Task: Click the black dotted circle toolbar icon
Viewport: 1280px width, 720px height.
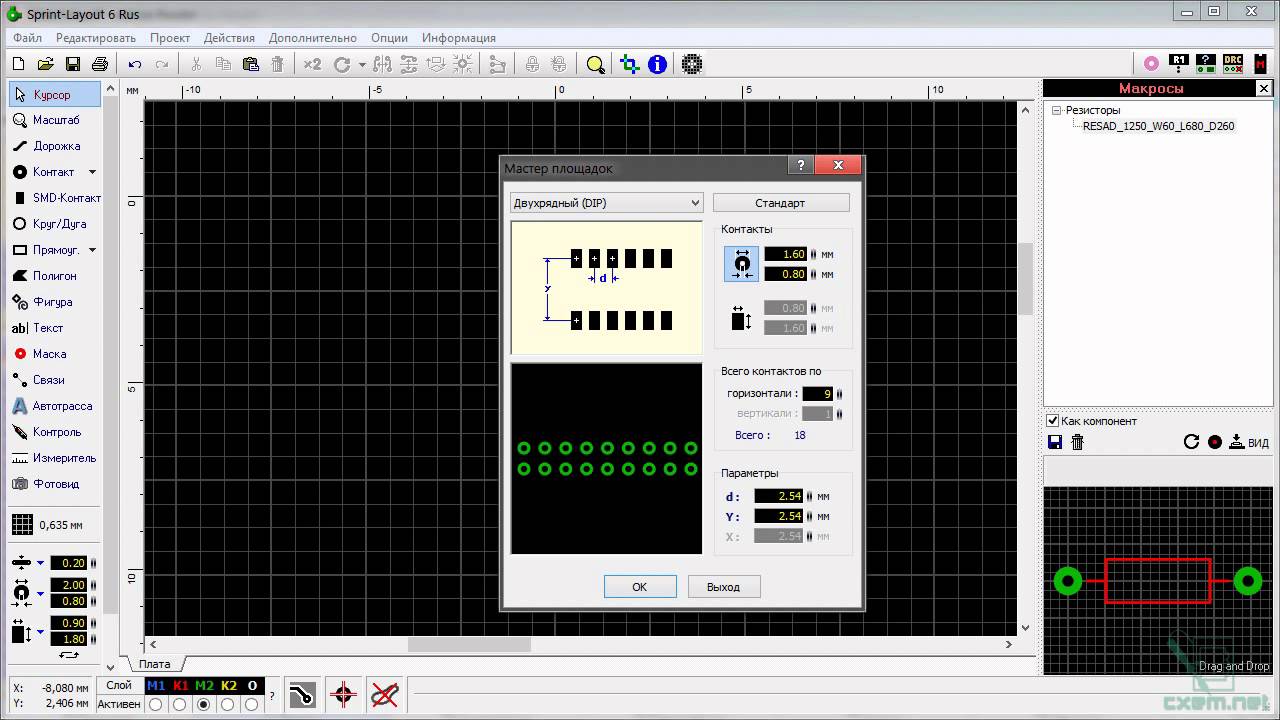Action: point(691,64)
